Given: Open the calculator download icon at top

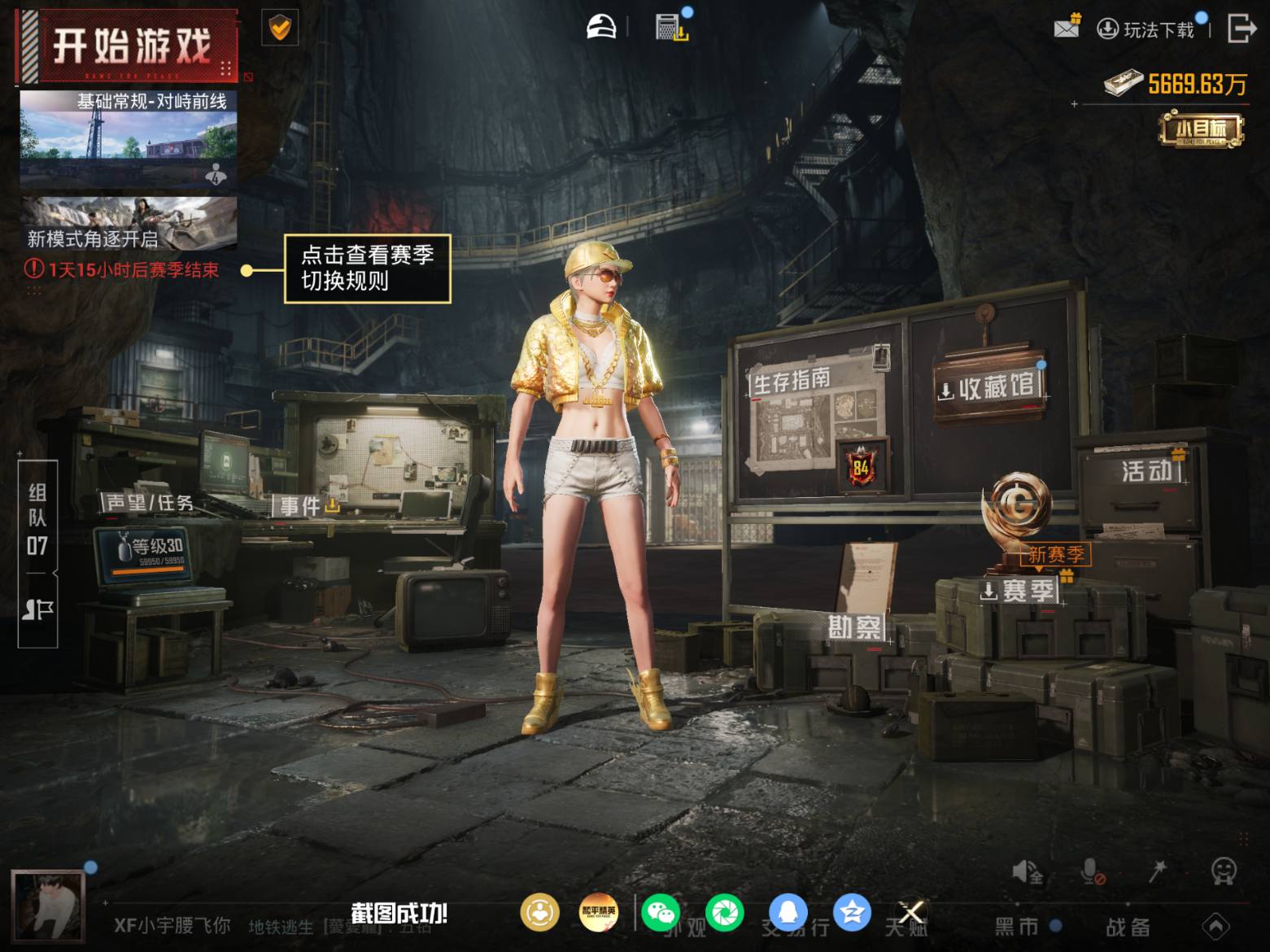Looking at the screenshot, I should click(x=671, y=27).
